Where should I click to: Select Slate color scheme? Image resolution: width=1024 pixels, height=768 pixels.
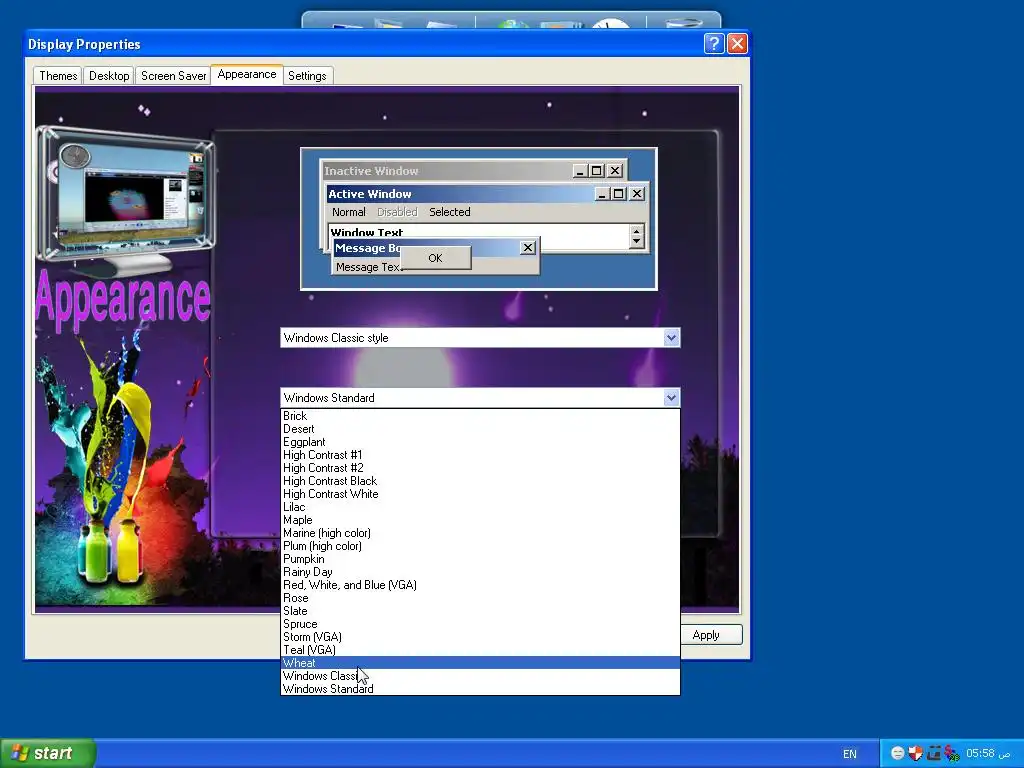[x=480, y=611]
